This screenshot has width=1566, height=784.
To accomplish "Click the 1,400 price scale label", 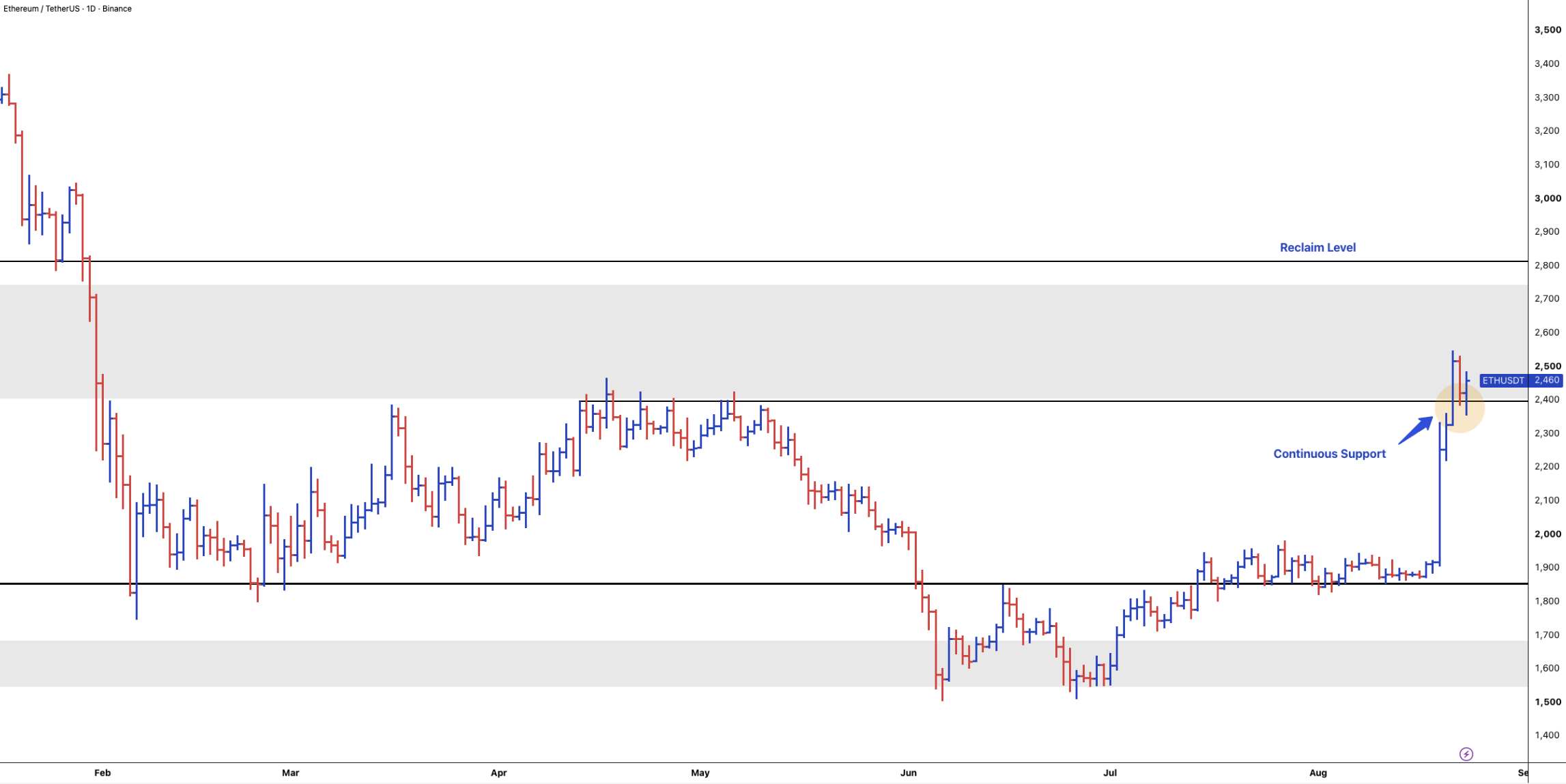I will pos(1548,736).
